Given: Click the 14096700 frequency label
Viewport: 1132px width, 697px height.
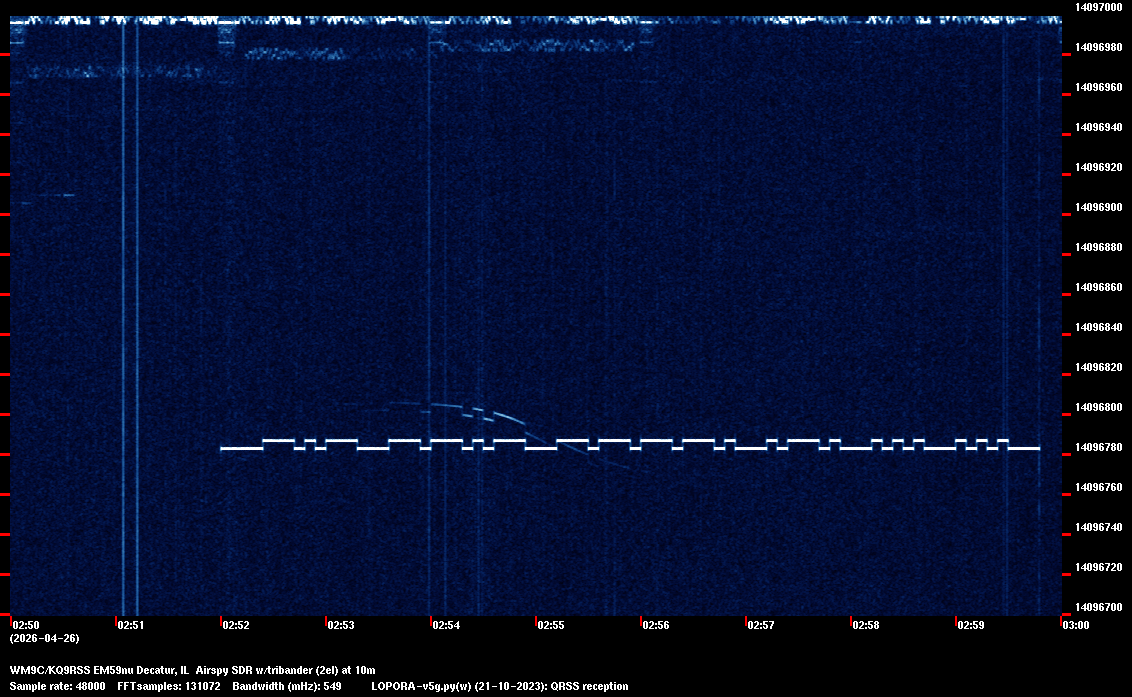Looking at the screenshot, I should point(1099,607).
